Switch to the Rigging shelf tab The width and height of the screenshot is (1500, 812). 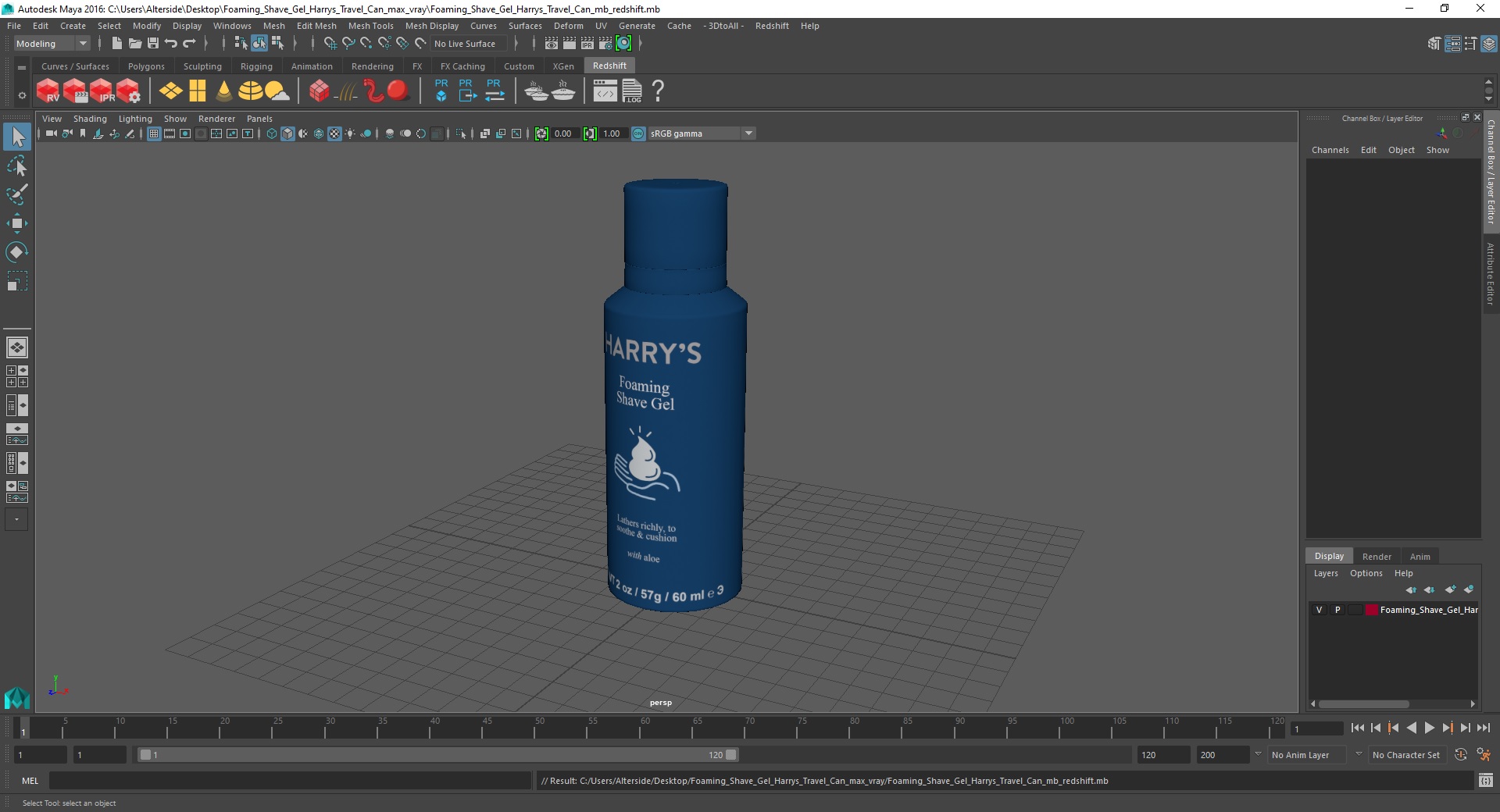point(256,66)
